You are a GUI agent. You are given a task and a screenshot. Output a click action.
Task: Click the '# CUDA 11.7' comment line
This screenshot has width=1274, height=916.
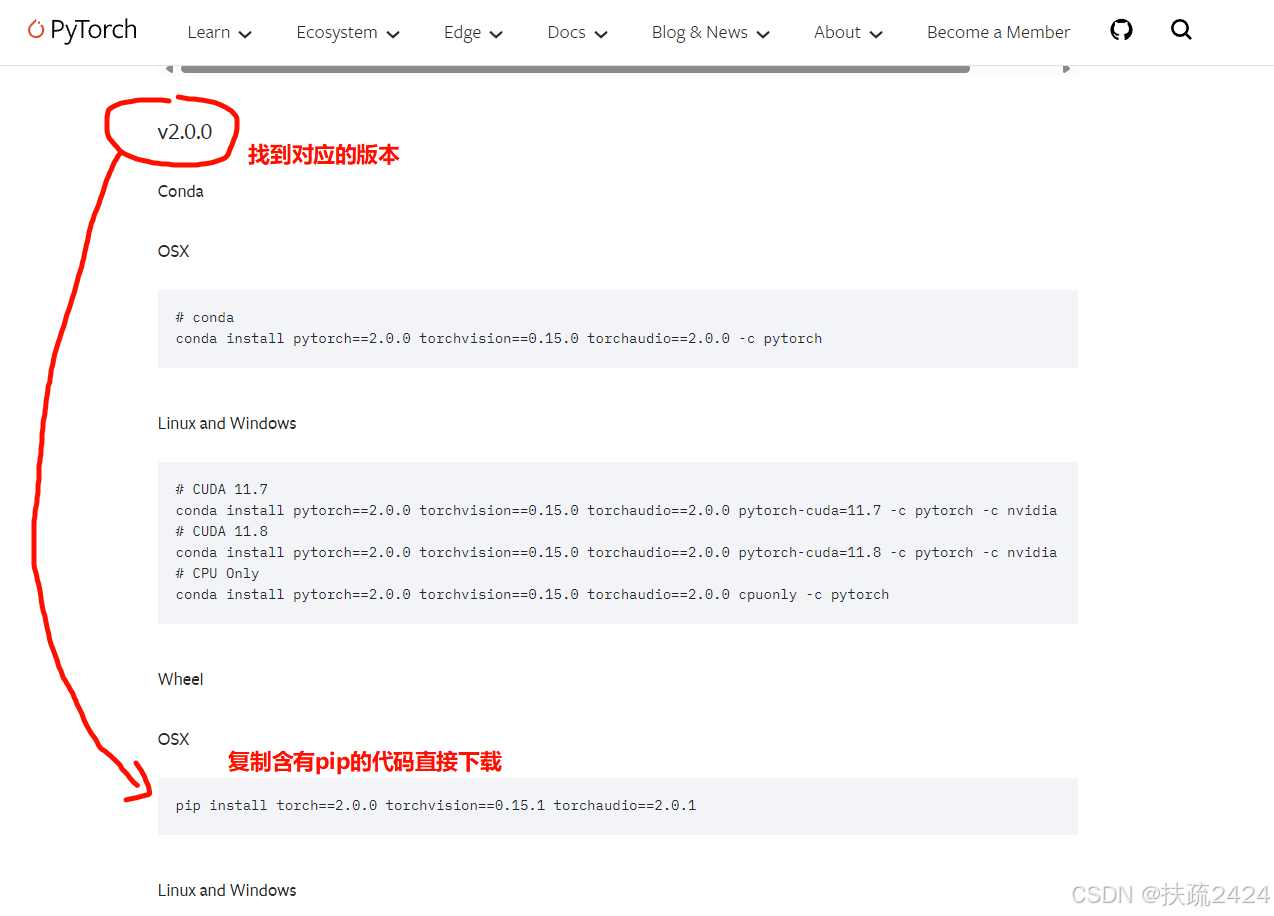click(222, 489)
